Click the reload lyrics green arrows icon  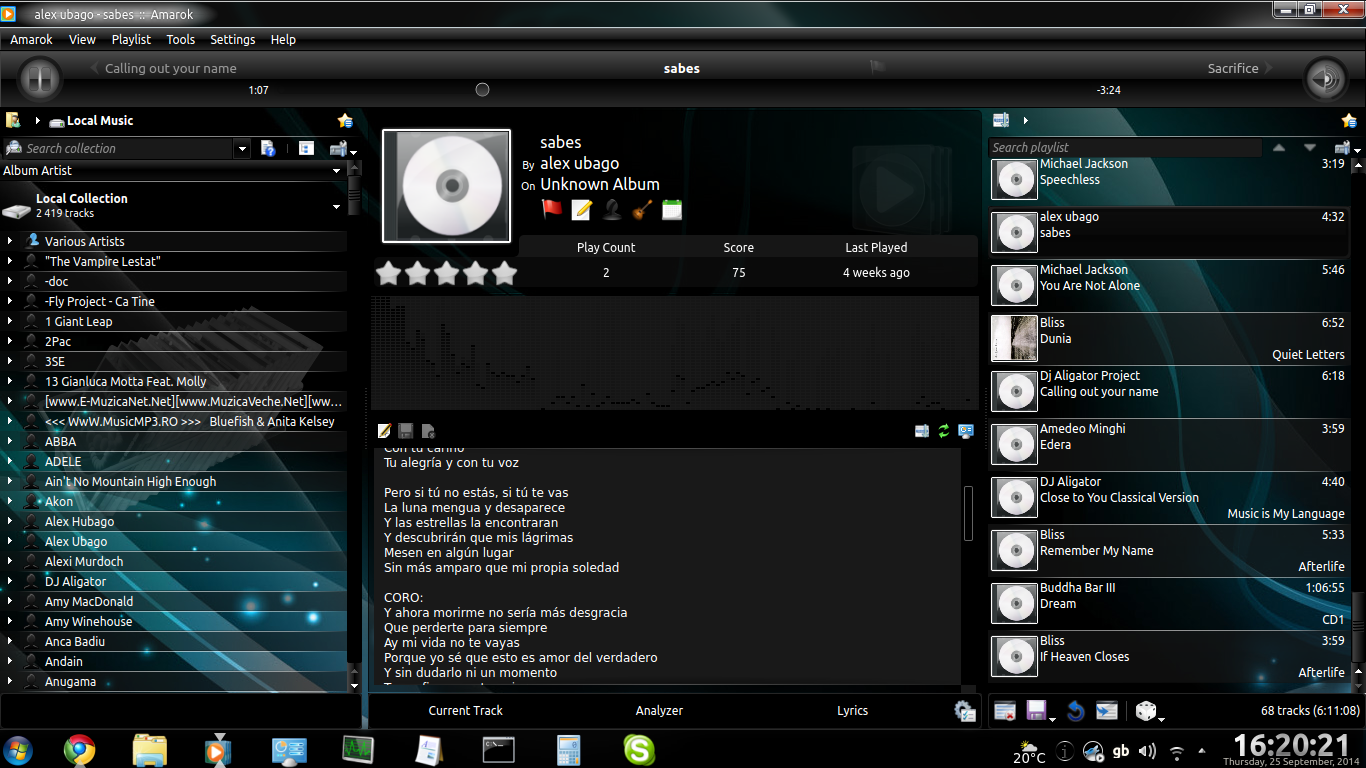(x=944, y=431)
